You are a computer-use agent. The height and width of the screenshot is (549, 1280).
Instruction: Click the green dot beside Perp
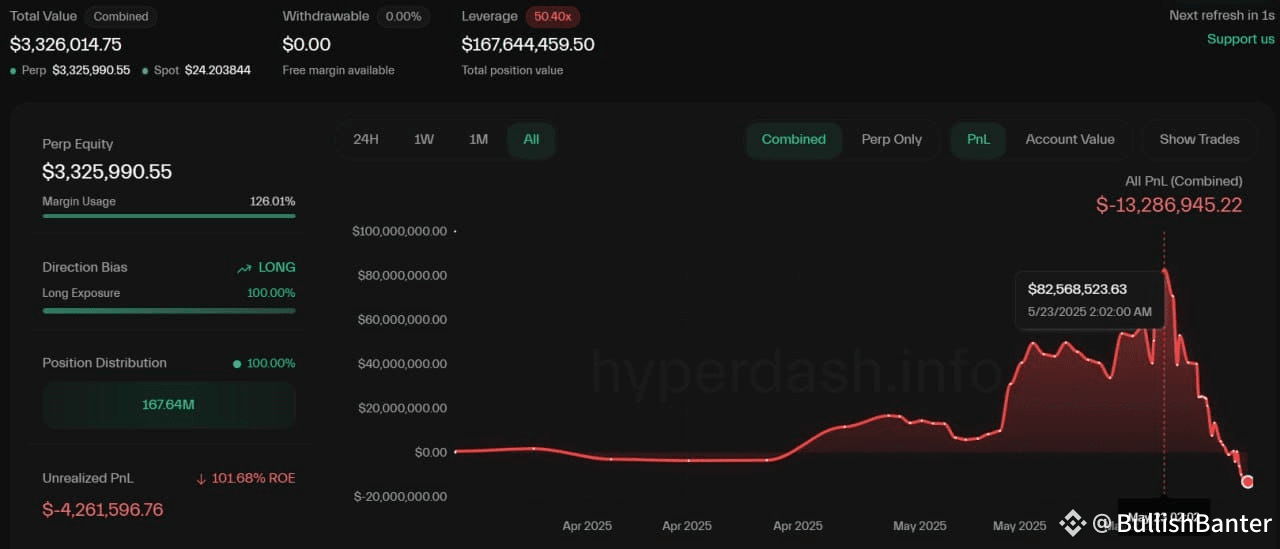pos(13,71)
